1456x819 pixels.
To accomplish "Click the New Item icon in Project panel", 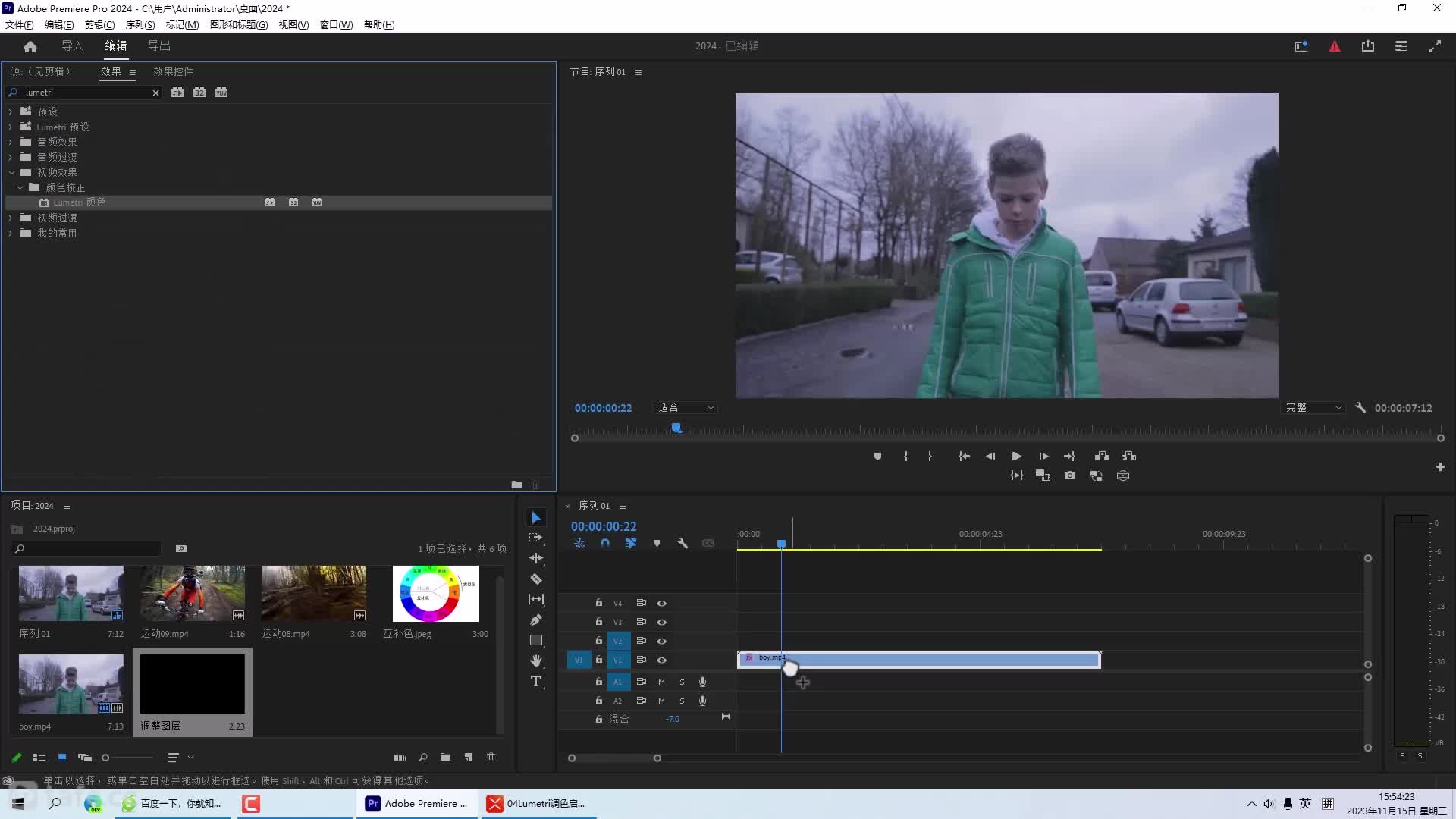I will pyautogui.click(x=469, y=757).
